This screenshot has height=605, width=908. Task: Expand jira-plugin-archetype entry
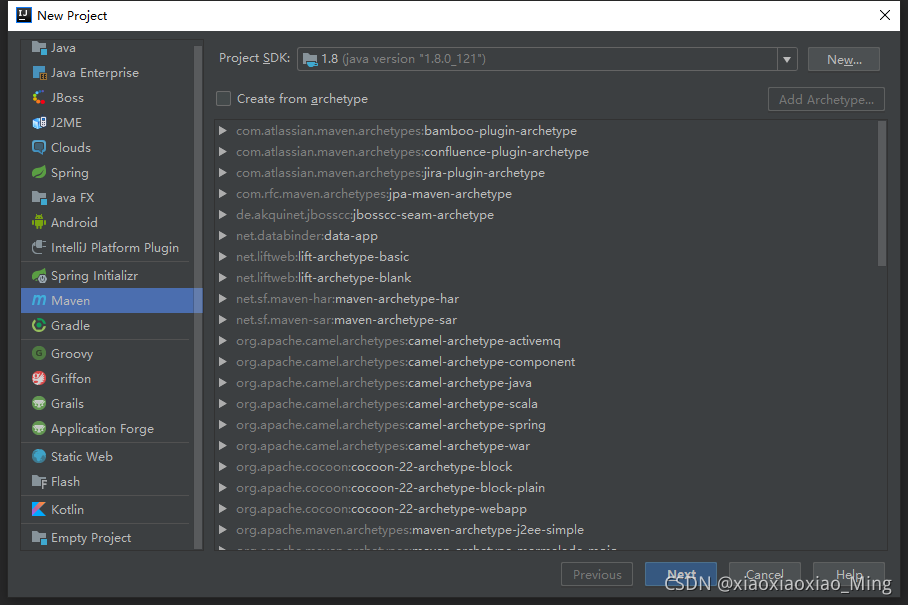pos(222,173)
